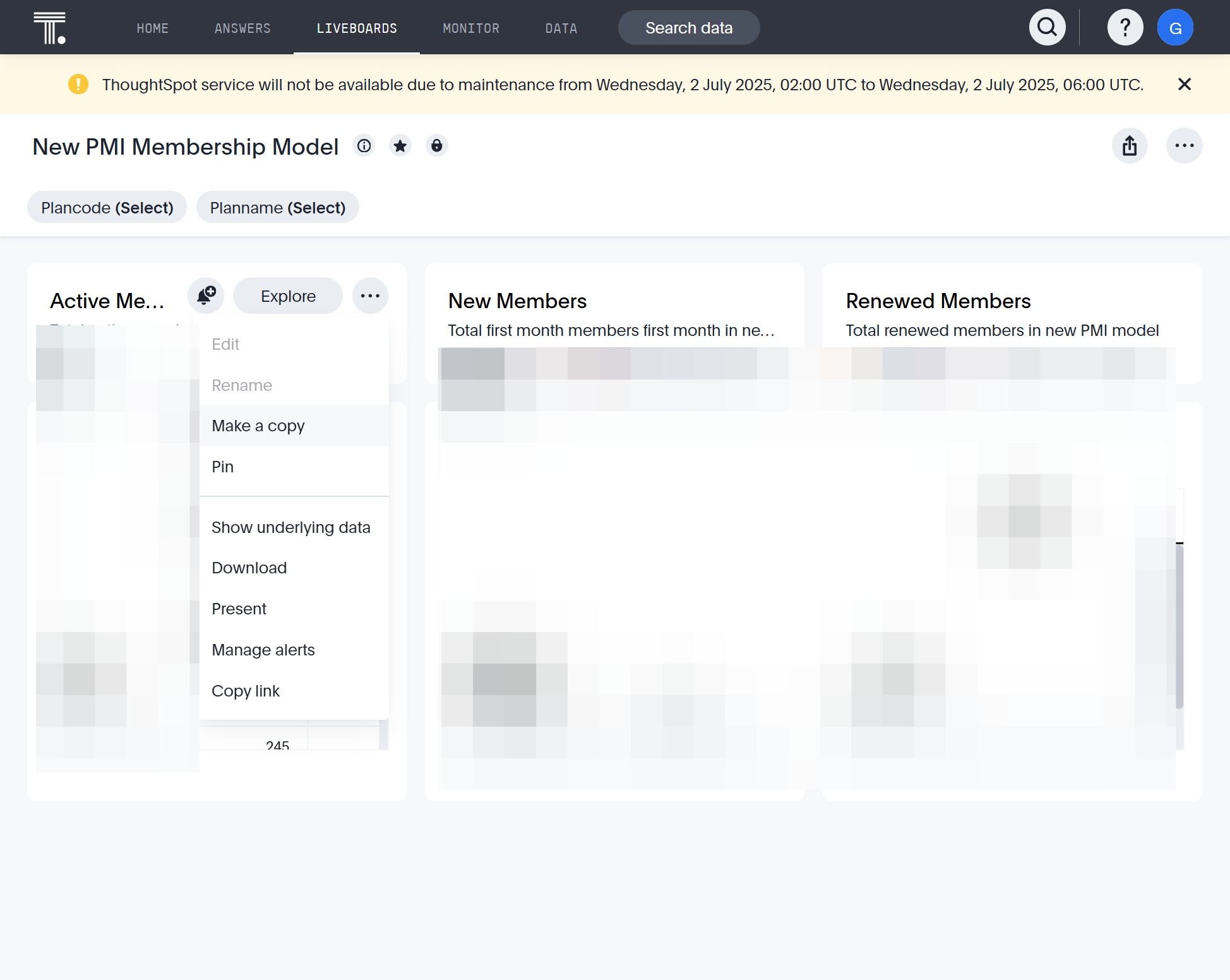
Task: Click the lock icon beside Liveboard title
Action: click(436, 146)
